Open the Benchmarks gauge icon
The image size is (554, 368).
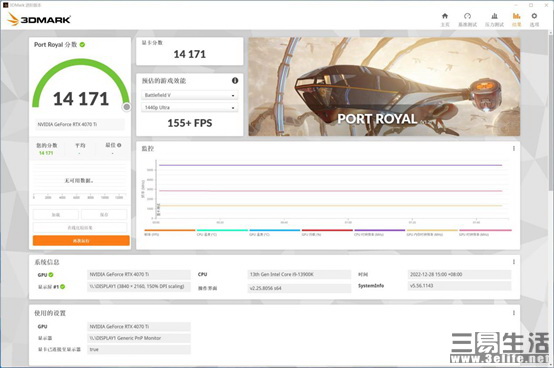point(467,16)
